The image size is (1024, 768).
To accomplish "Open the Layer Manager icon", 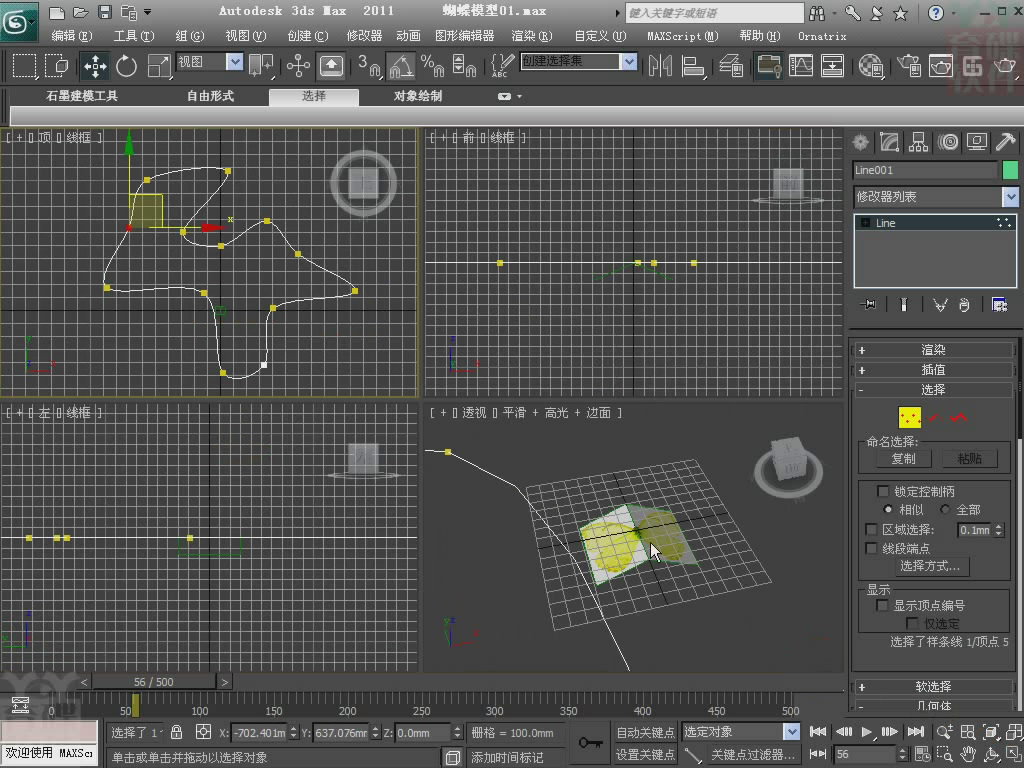I will coord(731,65).
